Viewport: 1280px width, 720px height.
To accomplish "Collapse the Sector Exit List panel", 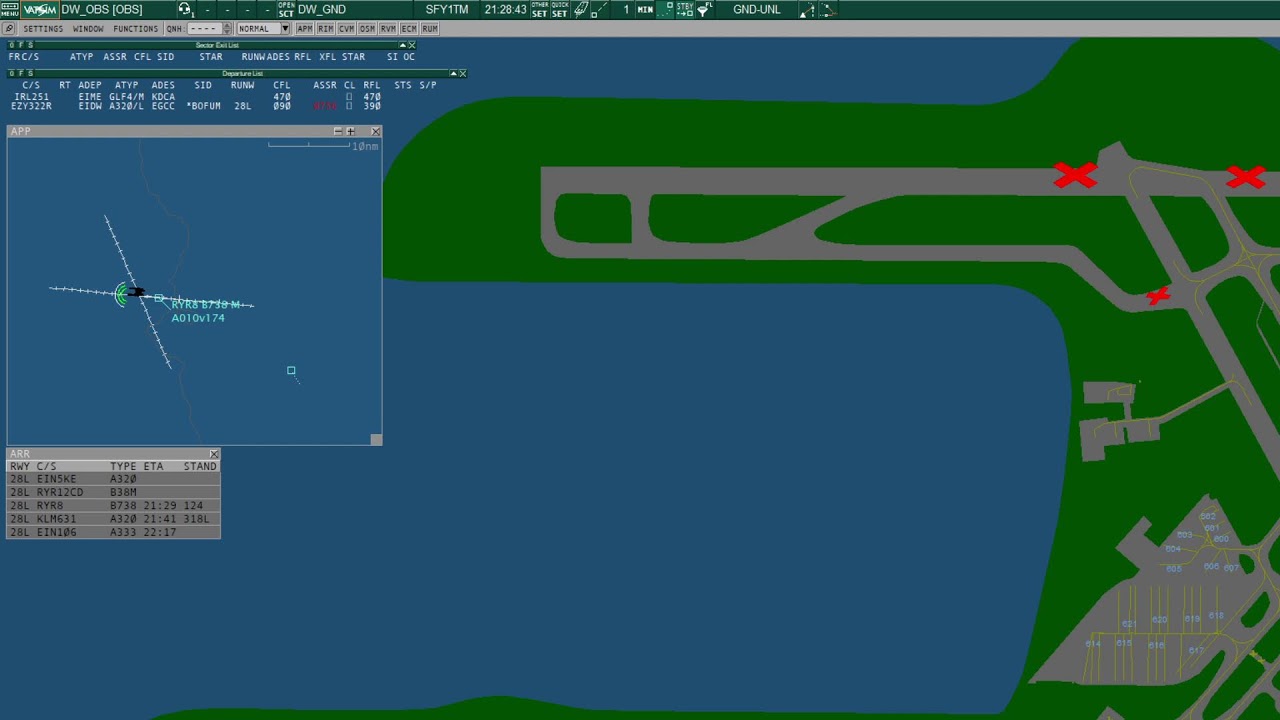I will (403, 45).
